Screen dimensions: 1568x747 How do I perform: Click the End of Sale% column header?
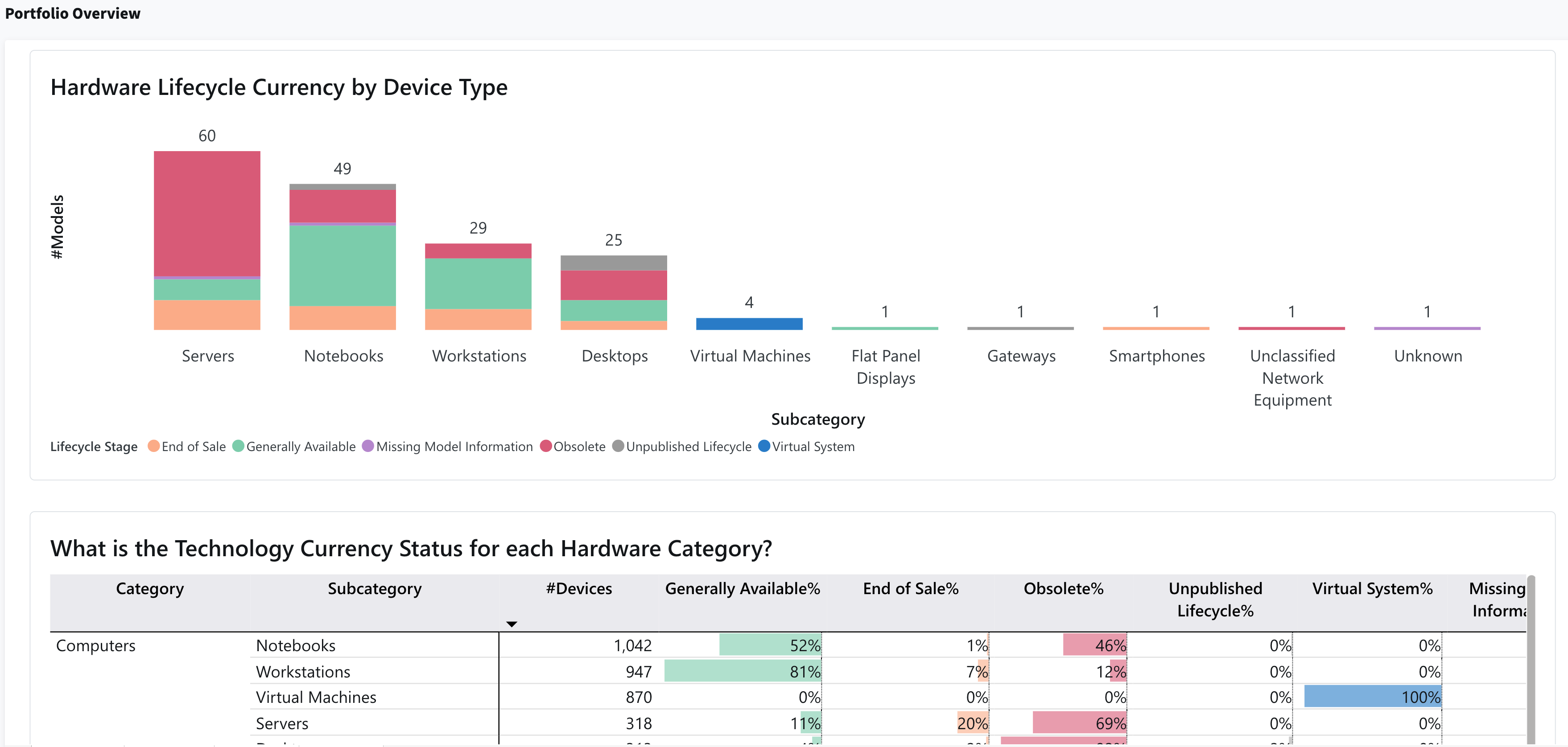pos(910,588)
